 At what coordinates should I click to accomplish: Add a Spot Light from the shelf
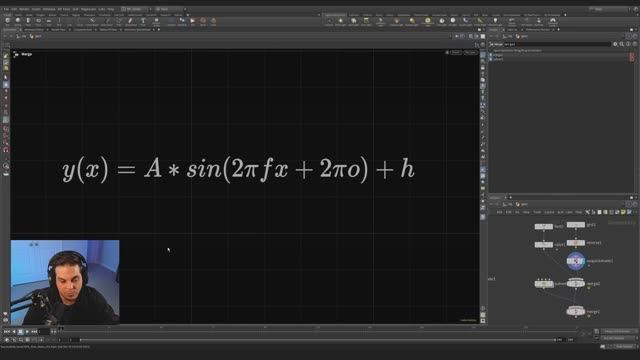[x=353, y=21]
